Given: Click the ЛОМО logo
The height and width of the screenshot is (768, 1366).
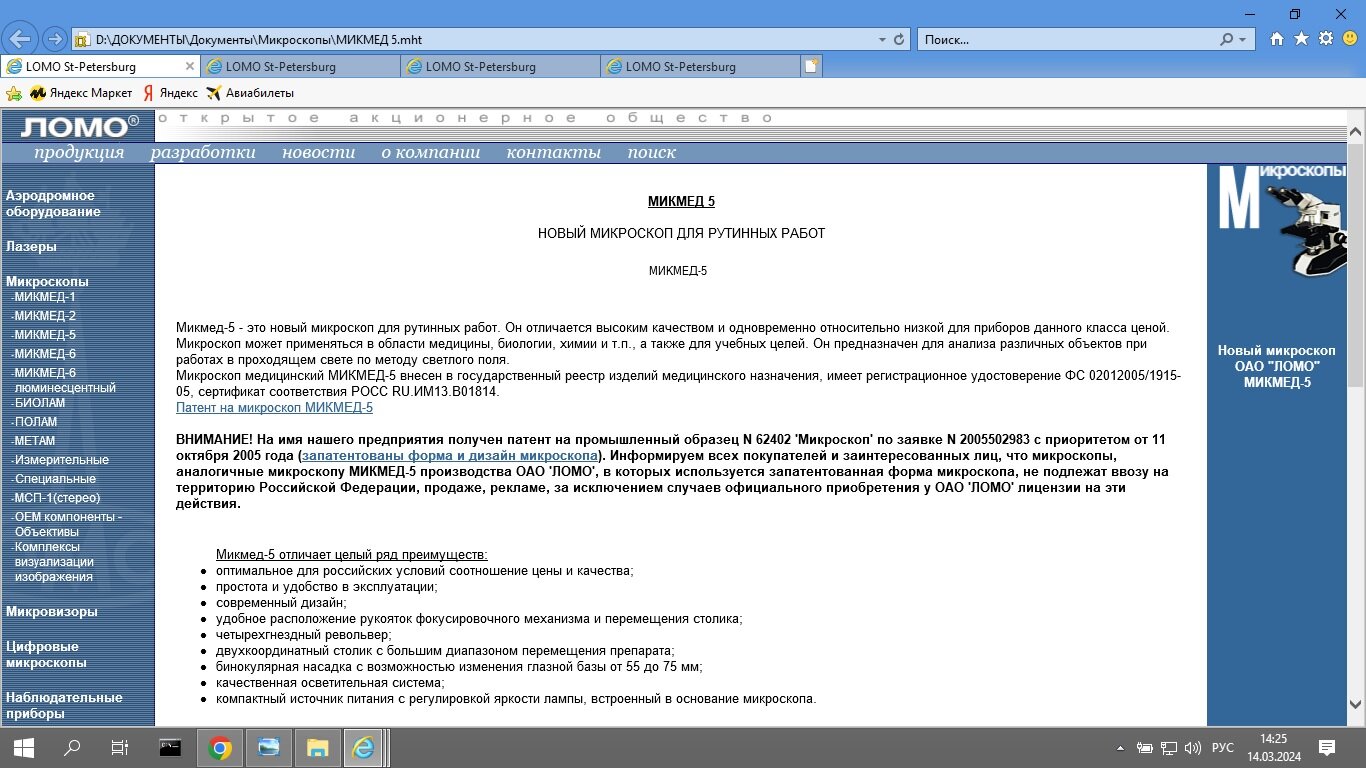Looking at the screenshot, I should [x=78, y=126].
